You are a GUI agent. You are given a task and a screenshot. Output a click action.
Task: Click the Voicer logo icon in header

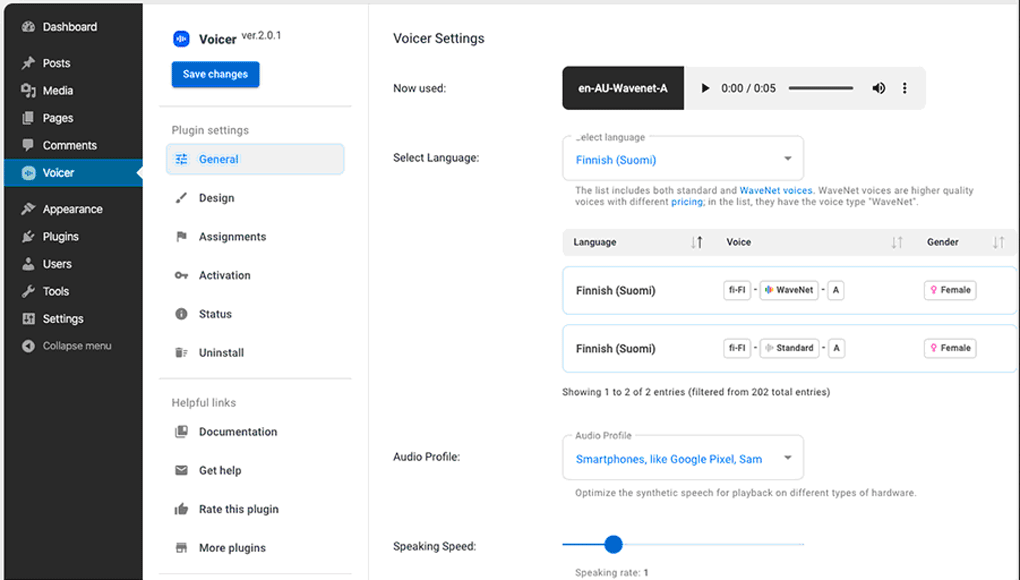(x=181, y=39)
